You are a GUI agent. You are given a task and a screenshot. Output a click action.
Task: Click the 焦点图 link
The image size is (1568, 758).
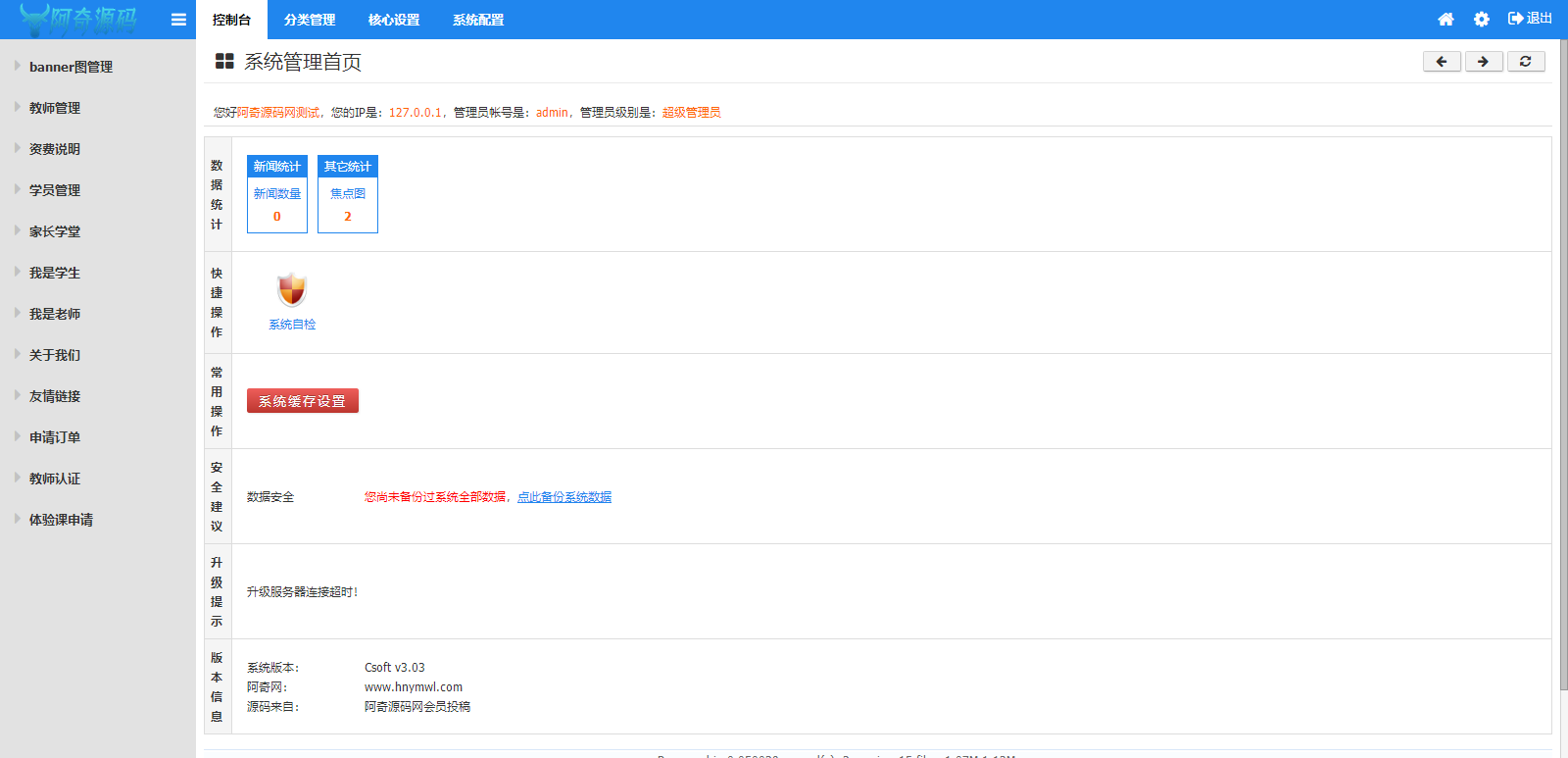point(348,194)
